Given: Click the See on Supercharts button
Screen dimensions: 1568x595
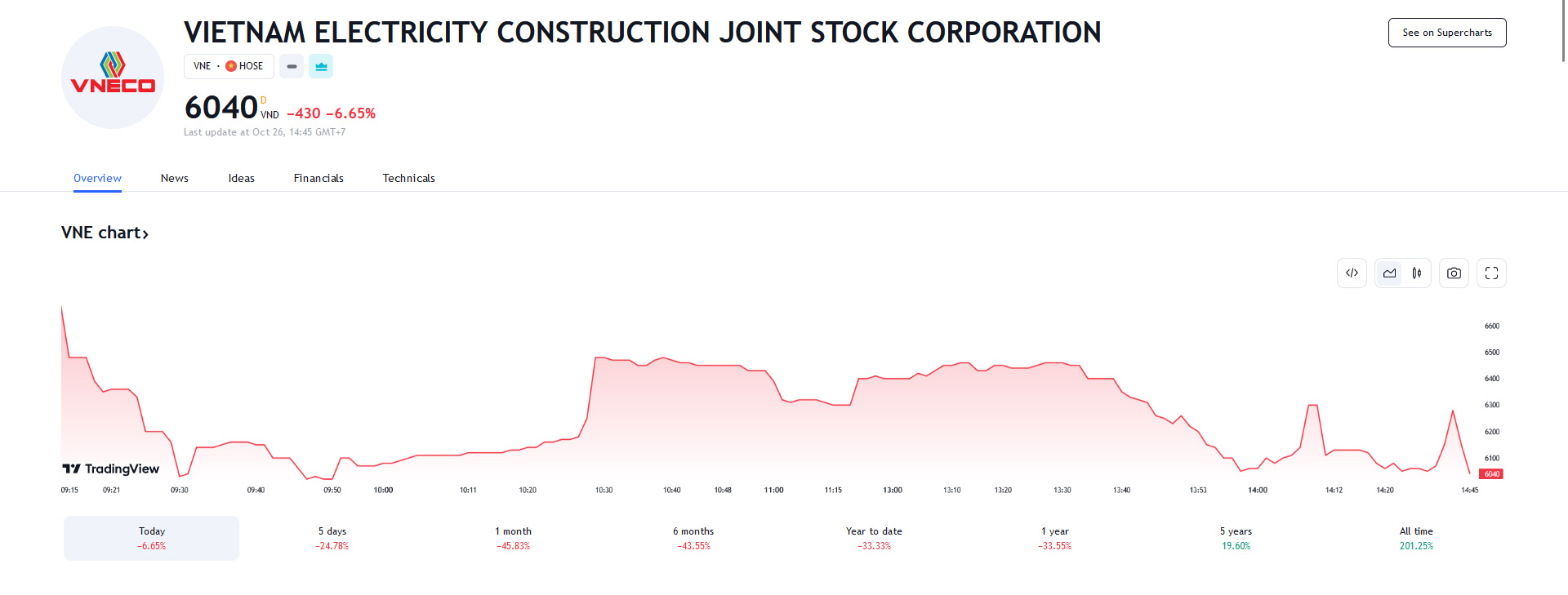Looking at the screenshot, I should tap(1447, 33).
